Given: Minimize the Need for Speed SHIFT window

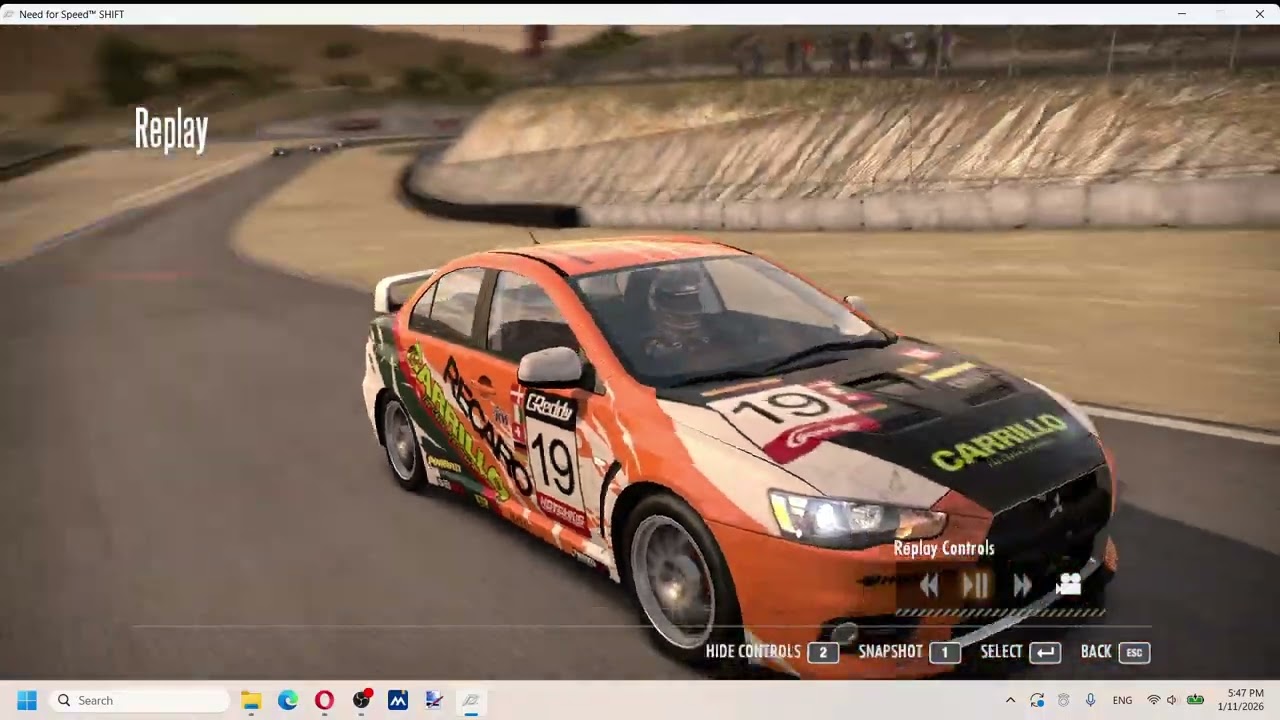Looking at the screenshot, I should point(1182,14).
